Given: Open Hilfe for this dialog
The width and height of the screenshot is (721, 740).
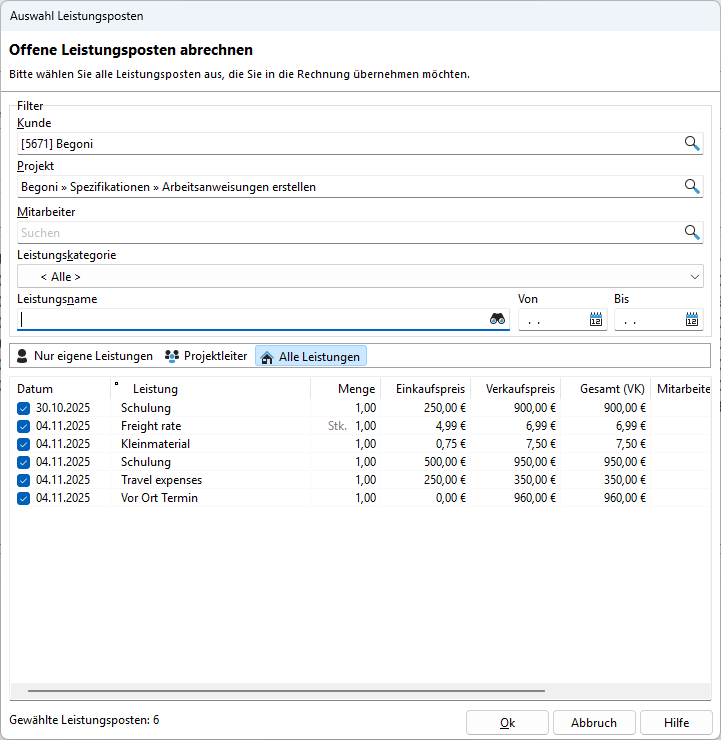Looking at the screenshot, I should [x=676, y=723].
